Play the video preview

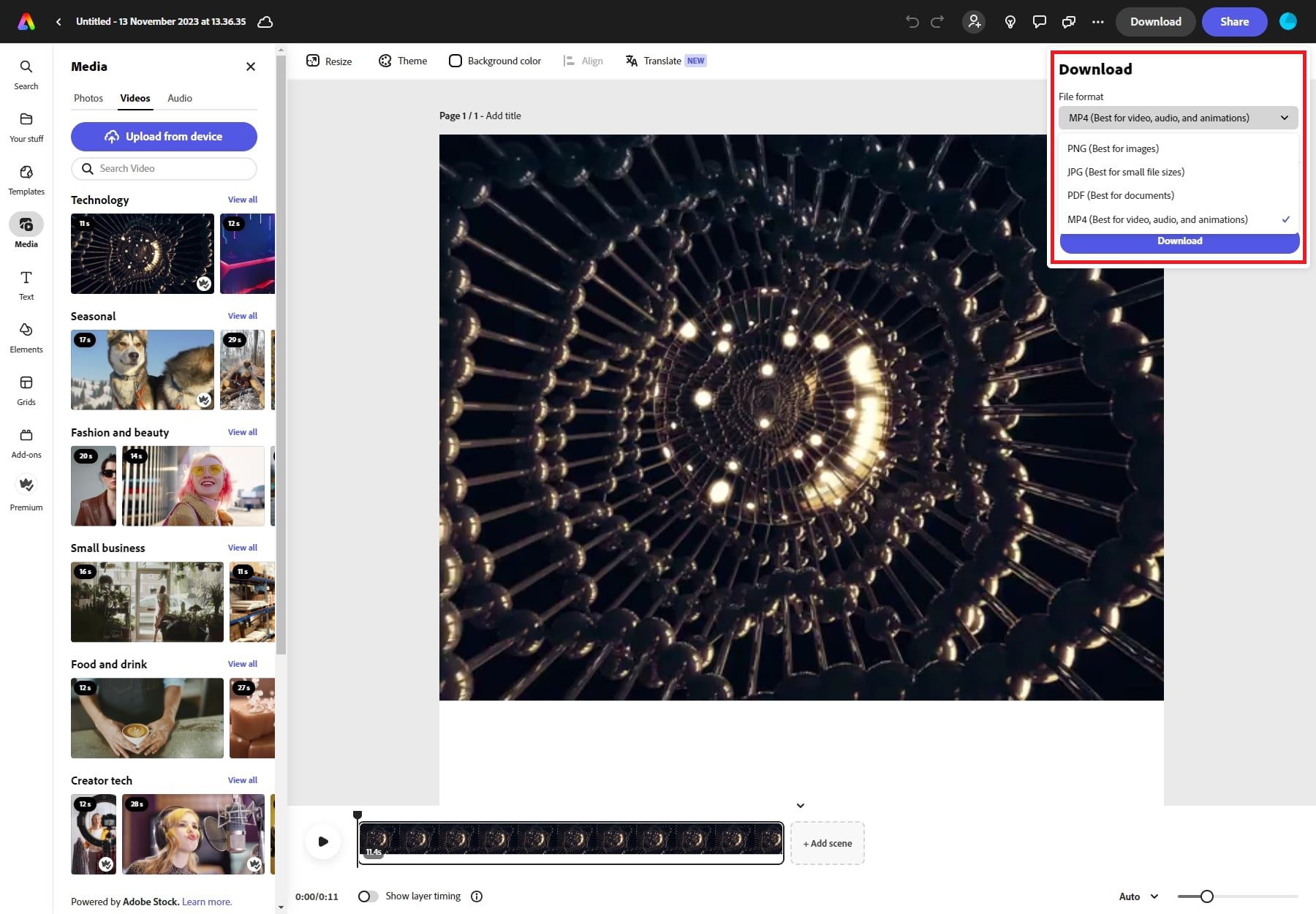tap(323, 842)
